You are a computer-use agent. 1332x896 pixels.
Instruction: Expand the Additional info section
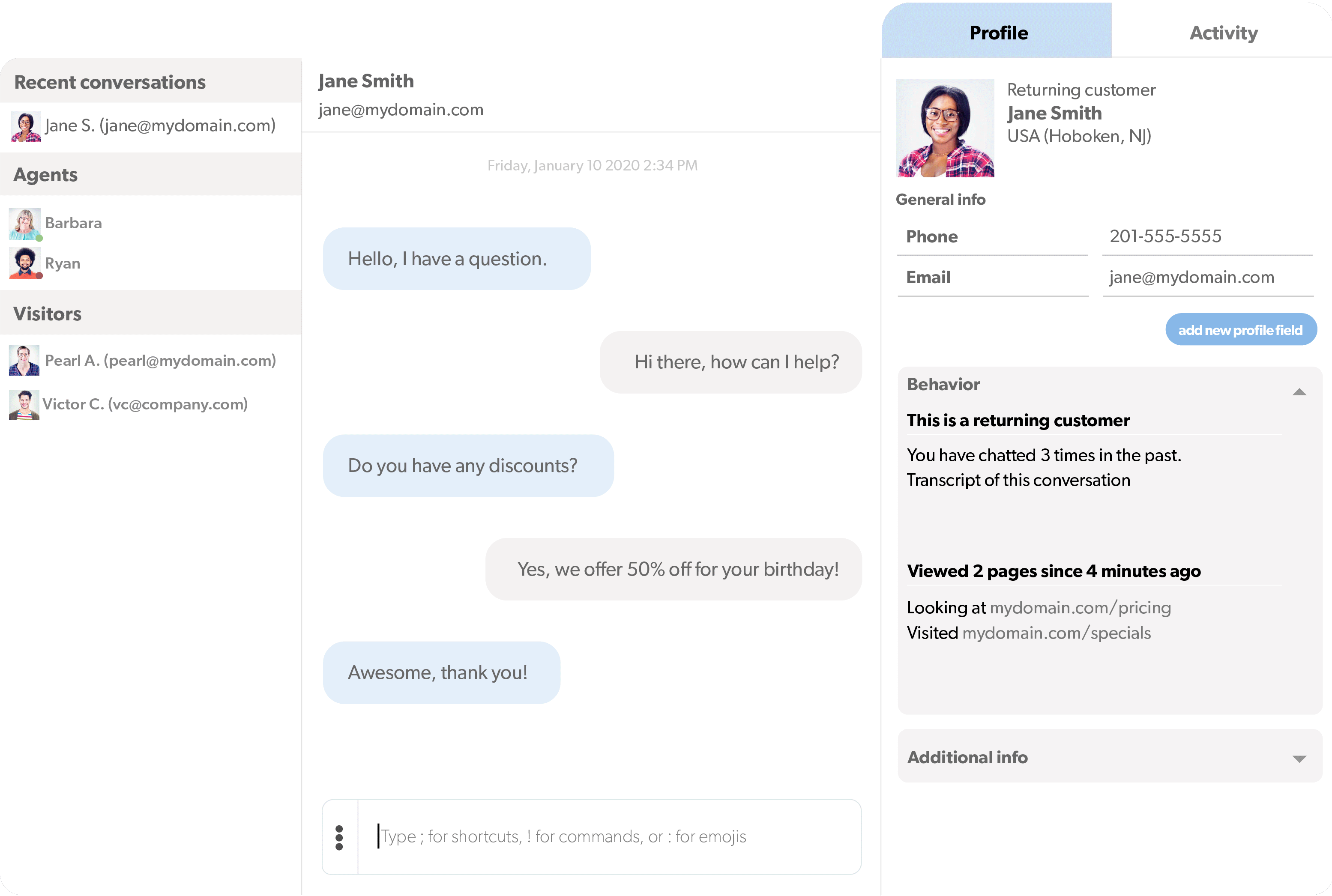(1300, 759)
